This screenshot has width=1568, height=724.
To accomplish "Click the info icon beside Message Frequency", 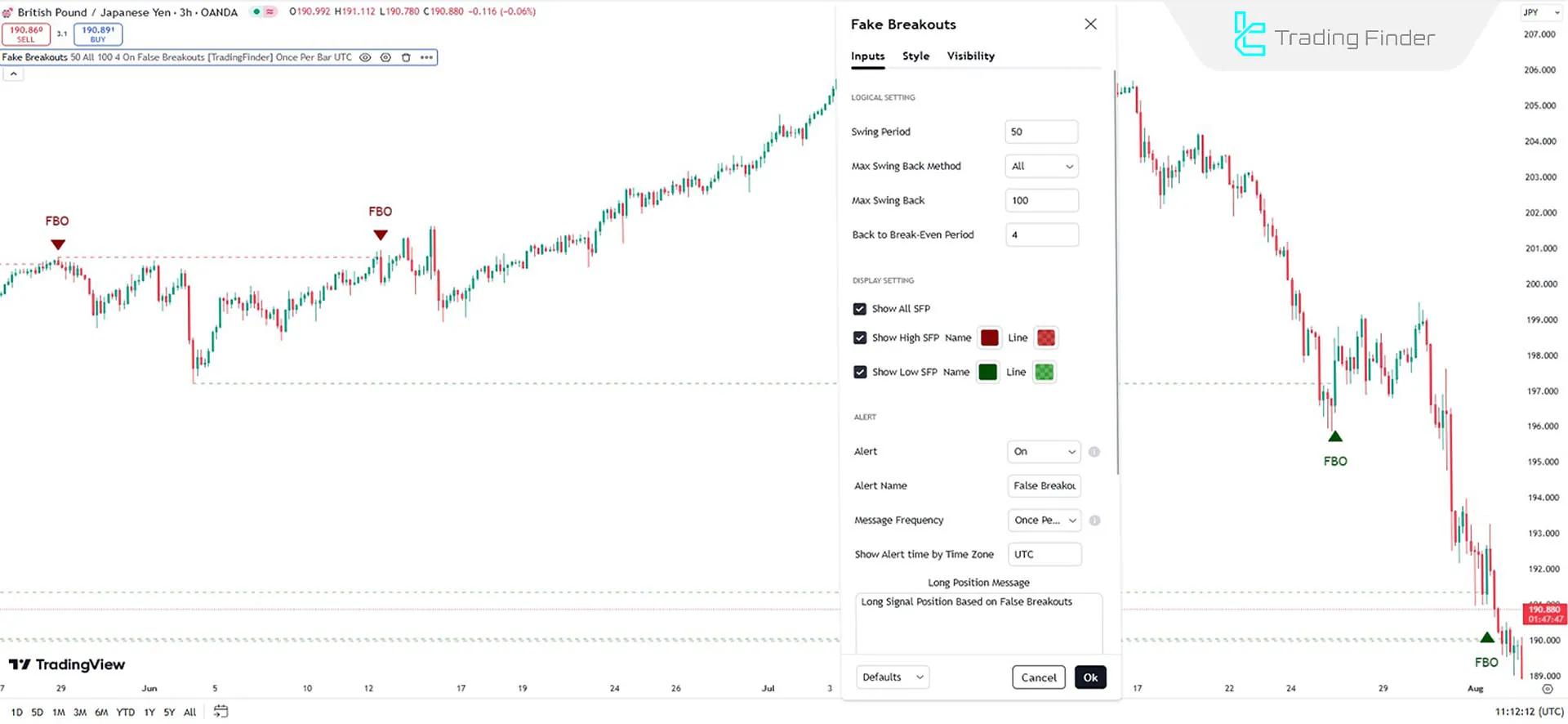I will pos(1094,521).
